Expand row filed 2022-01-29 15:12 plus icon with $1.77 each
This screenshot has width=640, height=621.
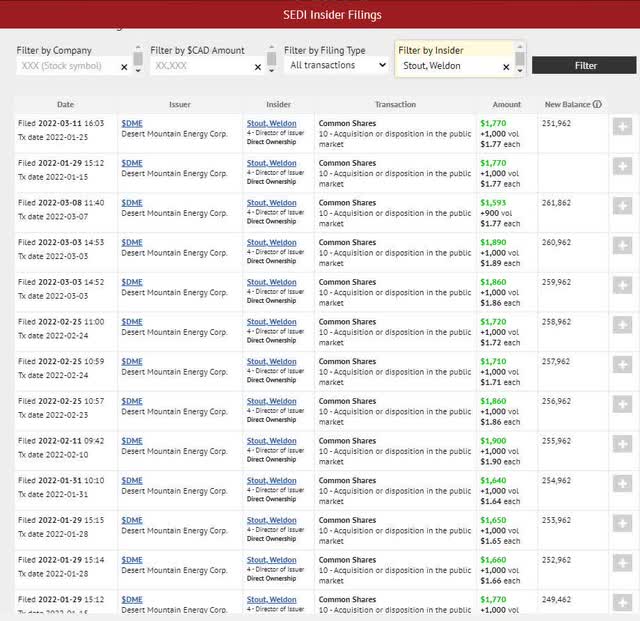coord(622,166)
